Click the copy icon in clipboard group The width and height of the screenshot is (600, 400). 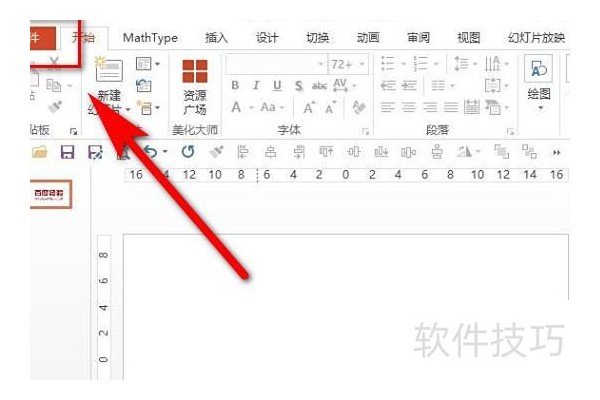click(54, 85)
